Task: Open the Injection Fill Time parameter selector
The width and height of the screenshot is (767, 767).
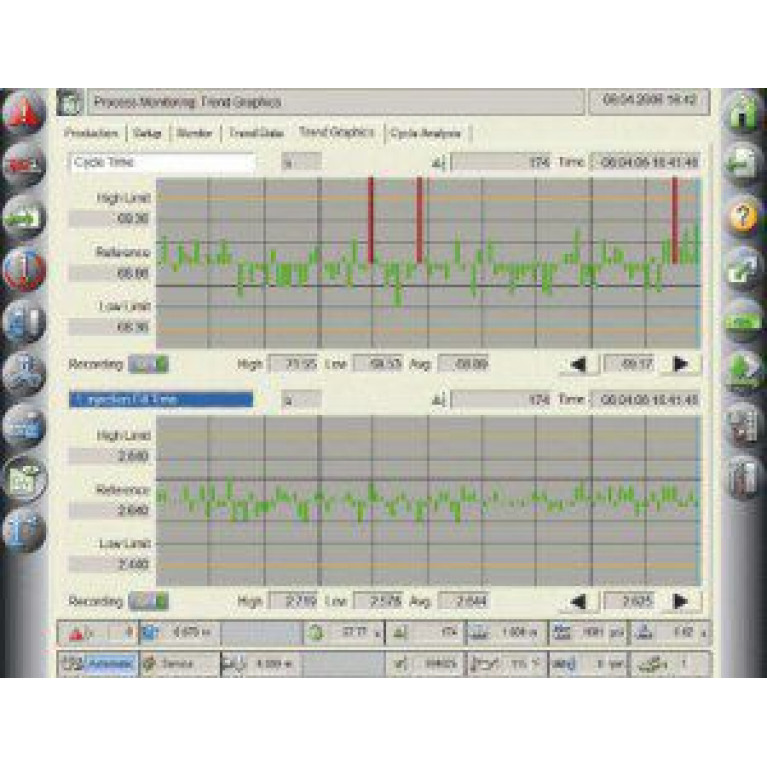Action: pyautogui.click(x=161, y=400)
